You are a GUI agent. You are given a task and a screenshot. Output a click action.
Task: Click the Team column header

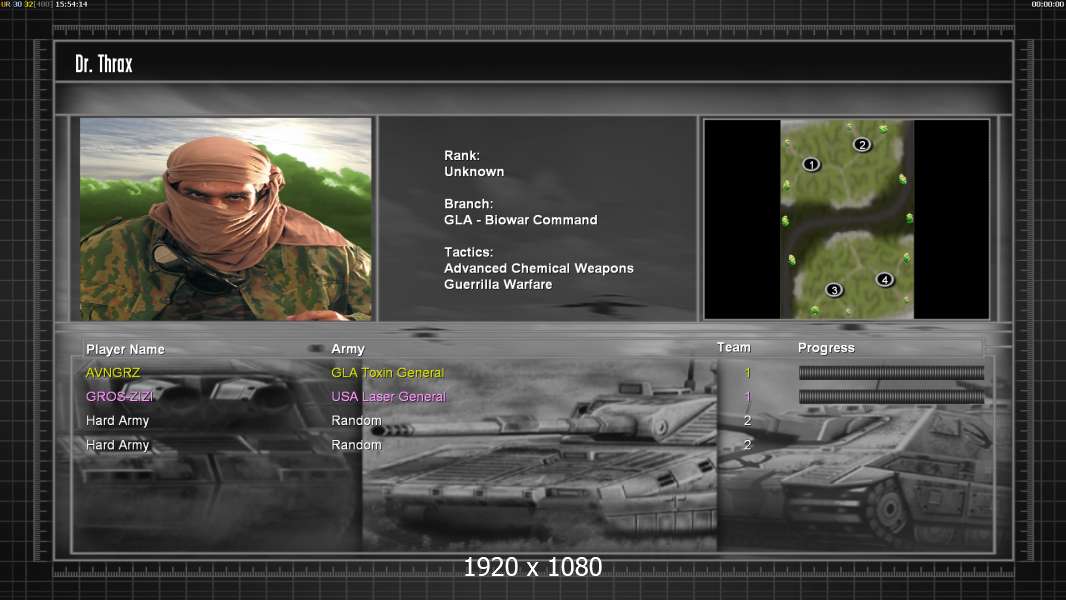click(734, 347)
